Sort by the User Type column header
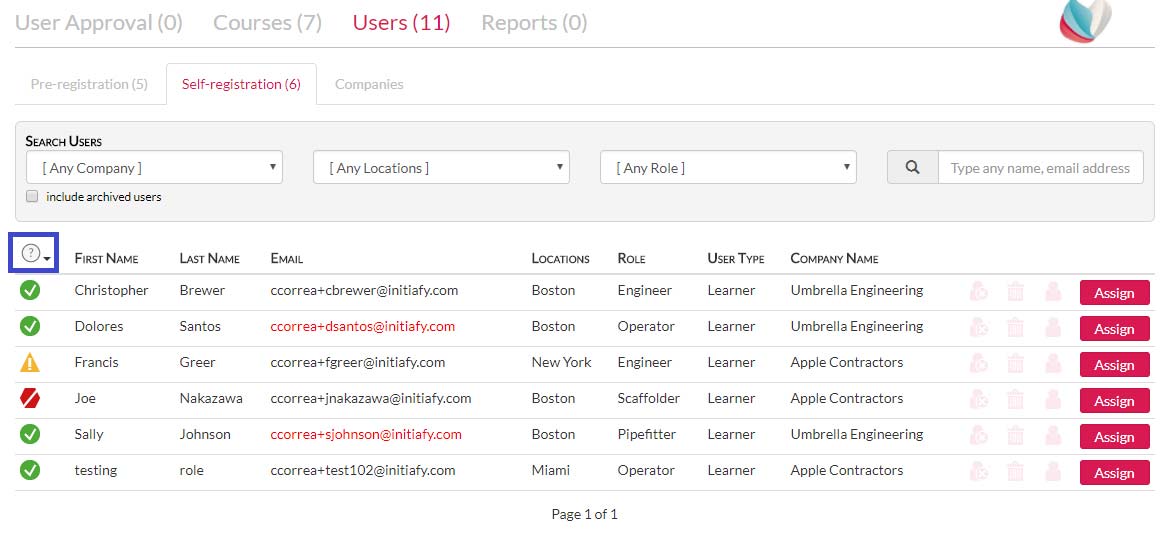 (x=736, y=259)
